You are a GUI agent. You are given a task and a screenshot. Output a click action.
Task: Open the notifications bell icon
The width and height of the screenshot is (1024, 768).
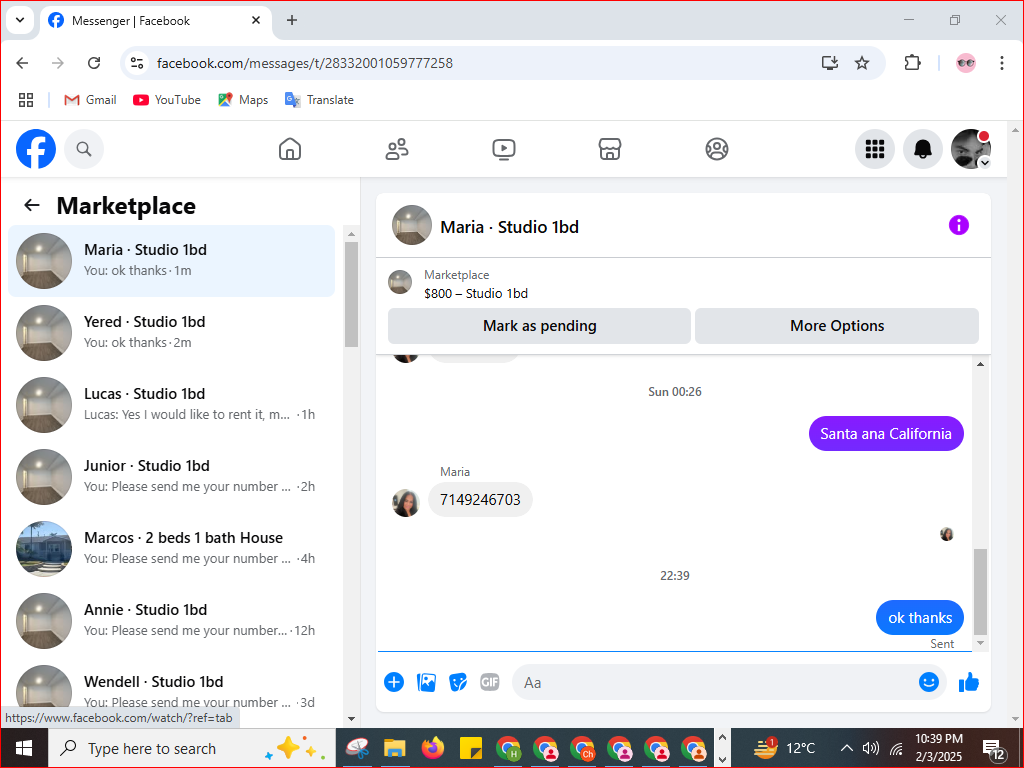923,149
